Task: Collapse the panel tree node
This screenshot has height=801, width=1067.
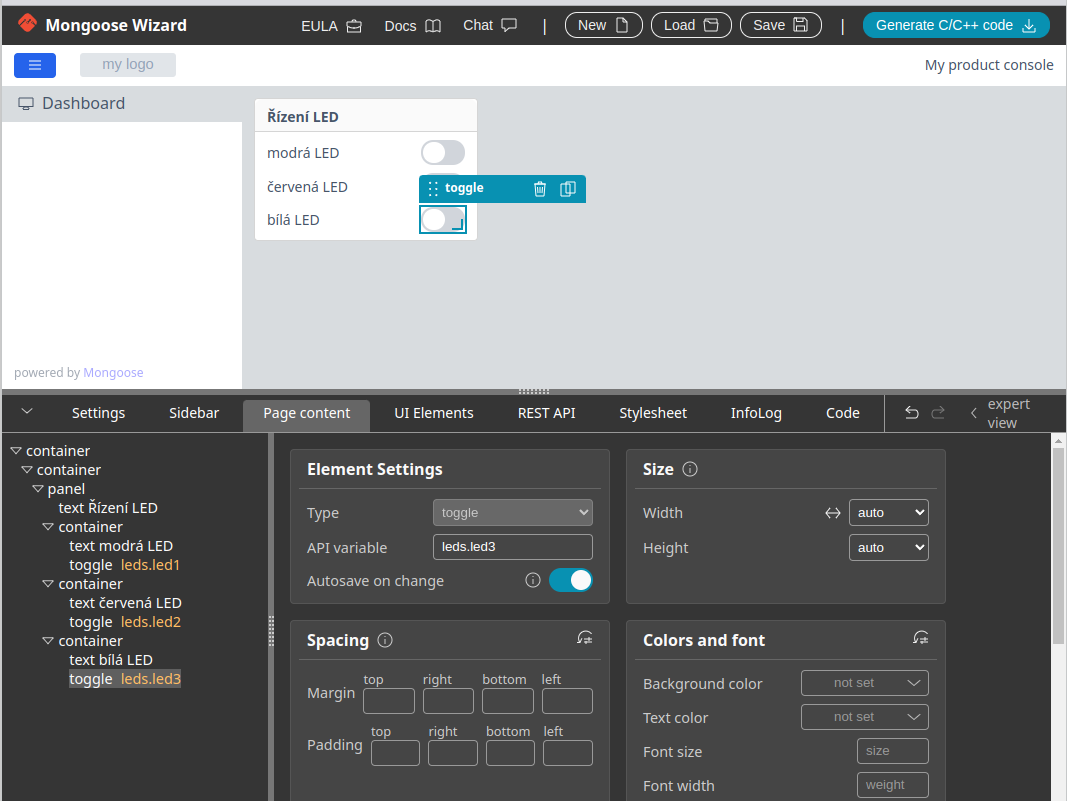Action: click(37, 489)
